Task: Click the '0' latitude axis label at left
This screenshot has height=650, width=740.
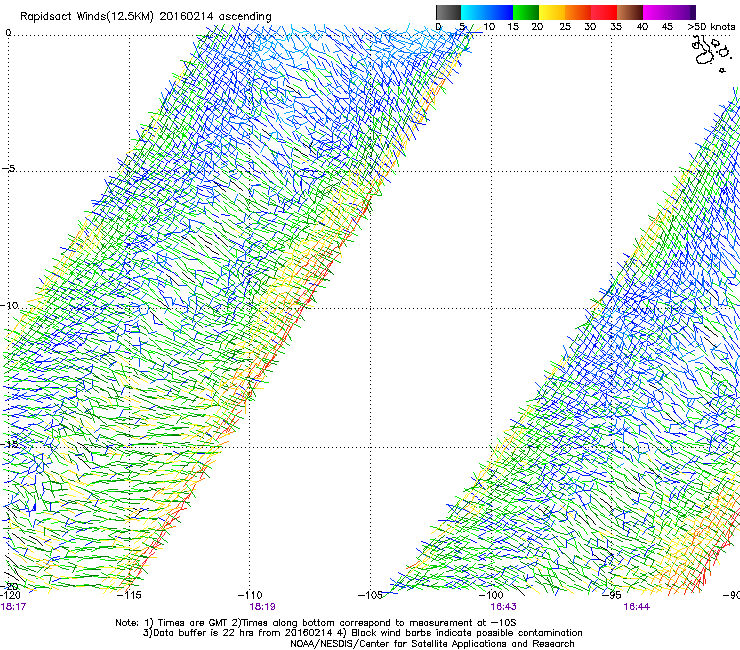Action: pyautogui.click(x=8, y=33)
